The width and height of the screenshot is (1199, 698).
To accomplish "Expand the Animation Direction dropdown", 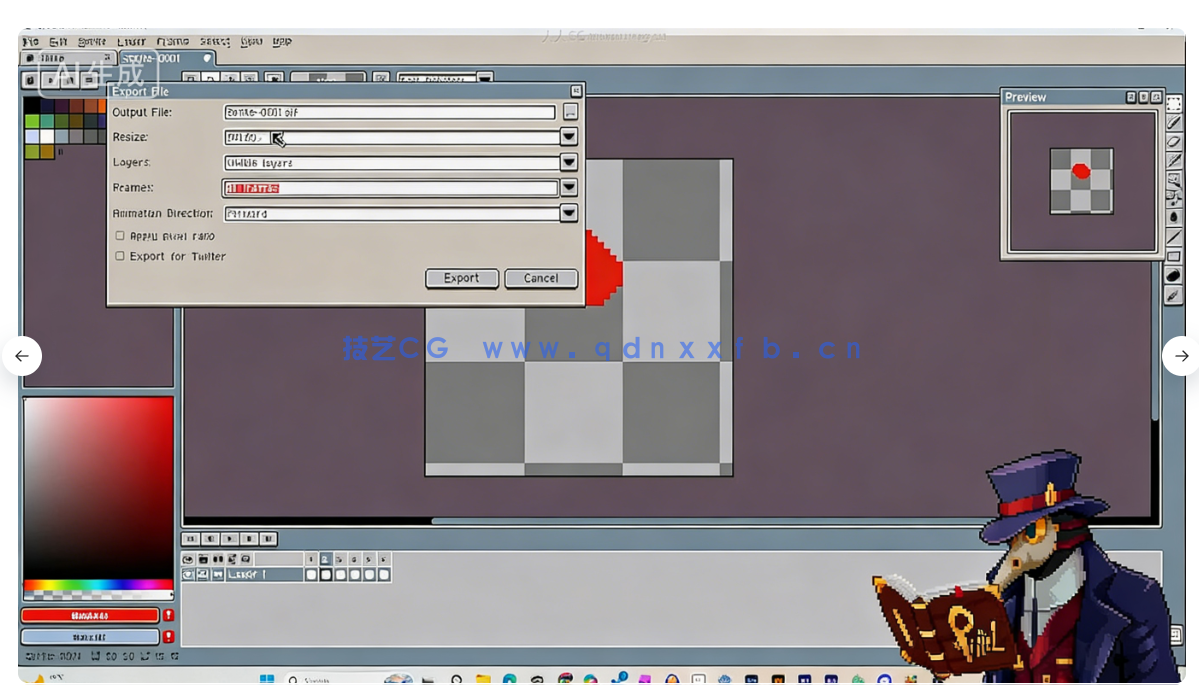I will click(568, 213).
